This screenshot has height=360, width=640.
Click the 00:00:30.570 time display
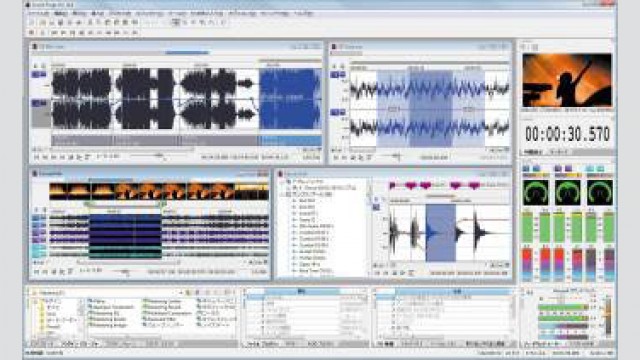(x=567, y=134)
